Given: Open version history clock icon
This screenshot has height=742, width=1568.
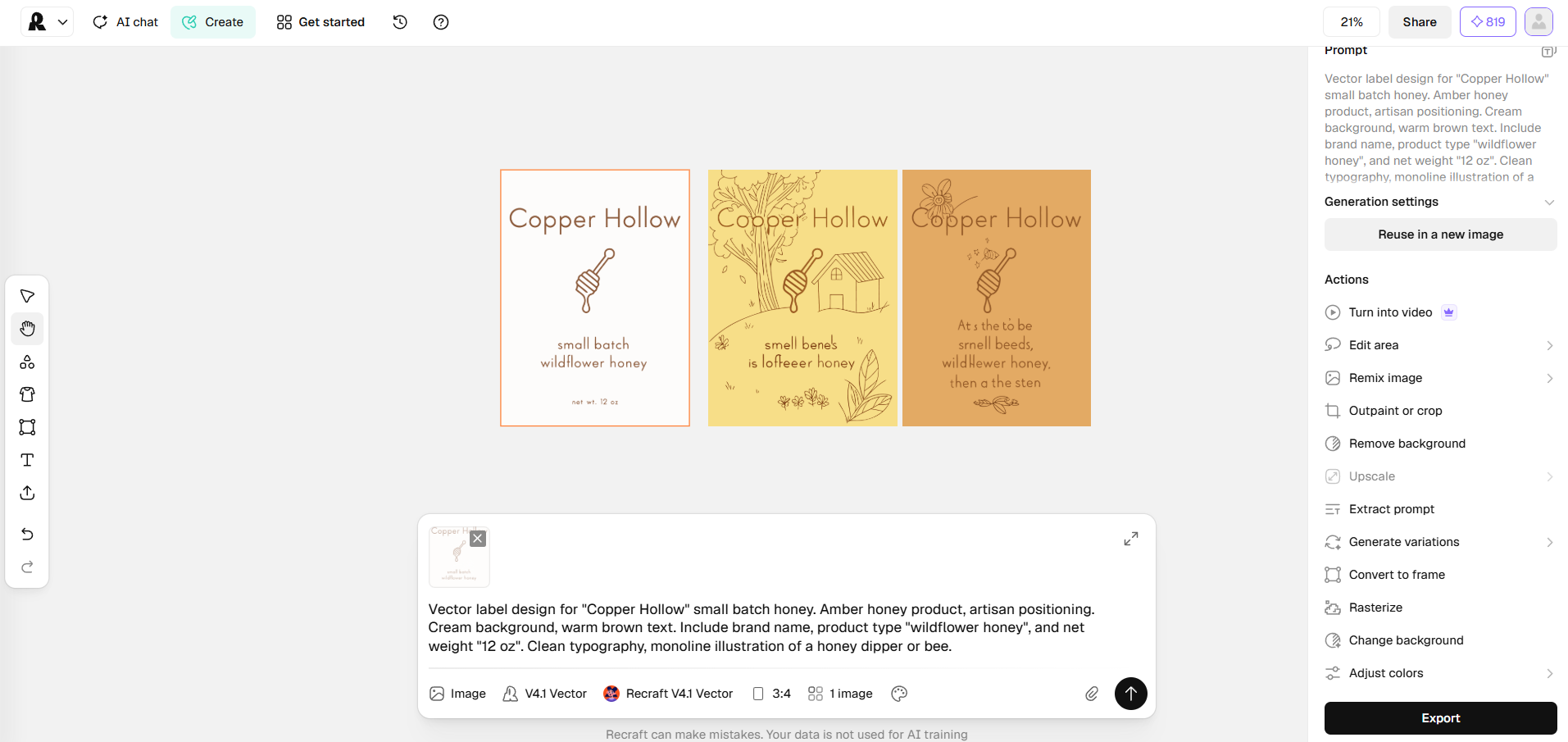Looking at the screenshot, I should [400, 22].
